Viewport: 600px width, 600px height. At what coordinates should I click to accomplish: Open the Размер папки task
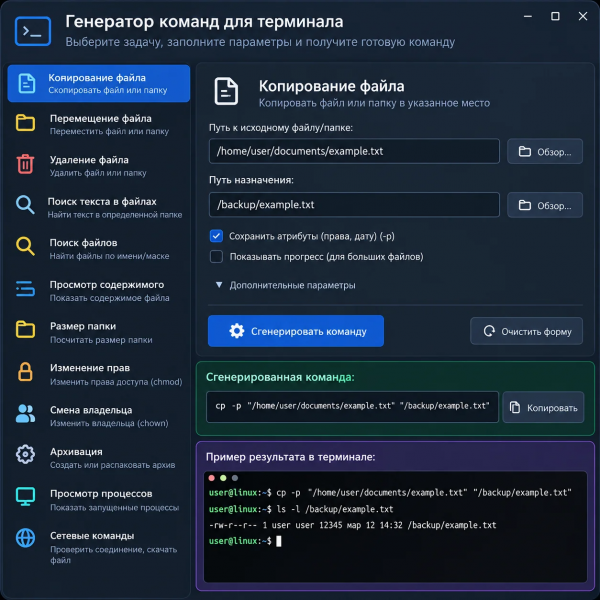click(x=99, y=332)
